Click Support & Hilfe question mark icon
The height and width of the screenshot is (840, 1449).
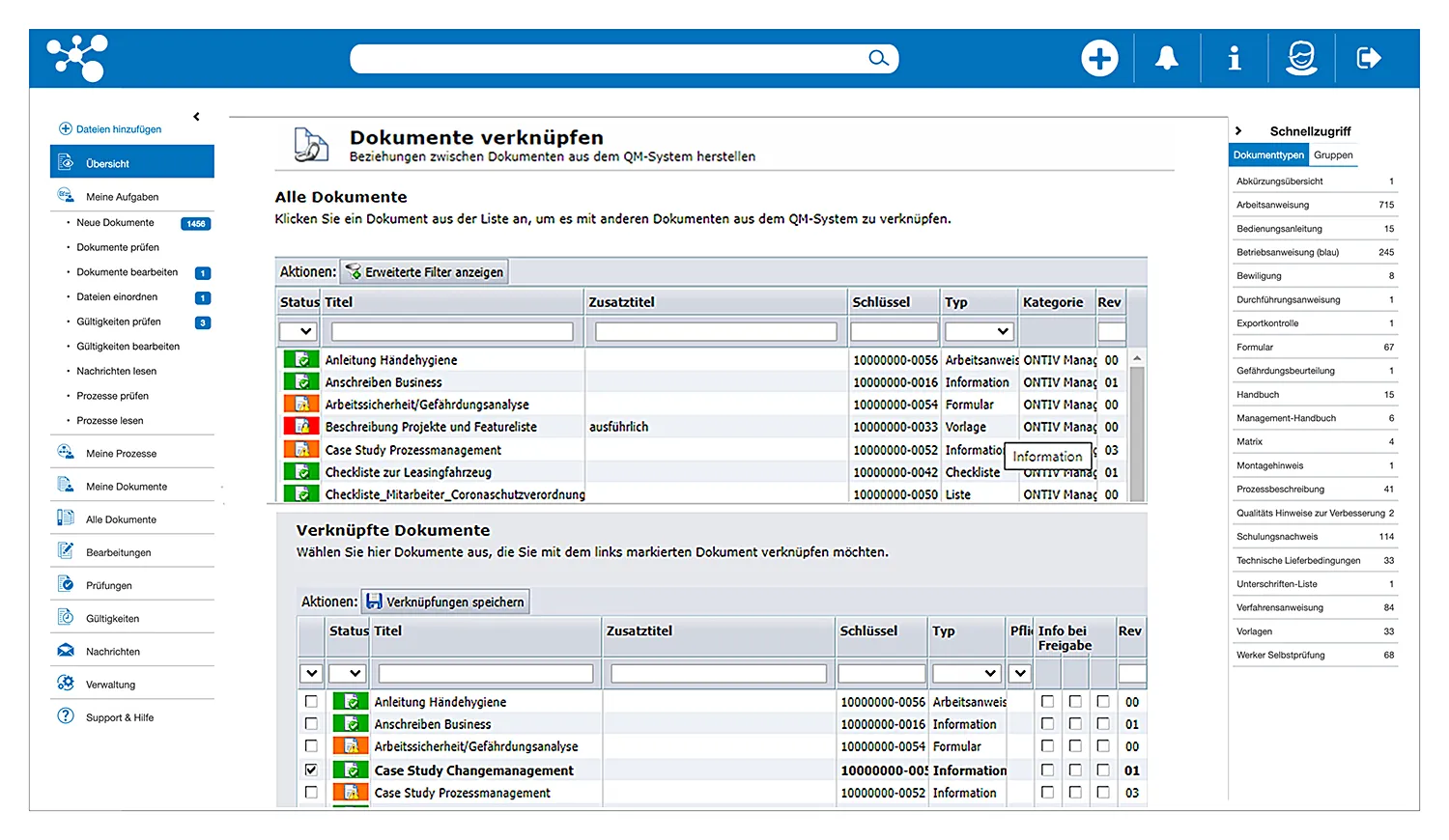(66, 716)
